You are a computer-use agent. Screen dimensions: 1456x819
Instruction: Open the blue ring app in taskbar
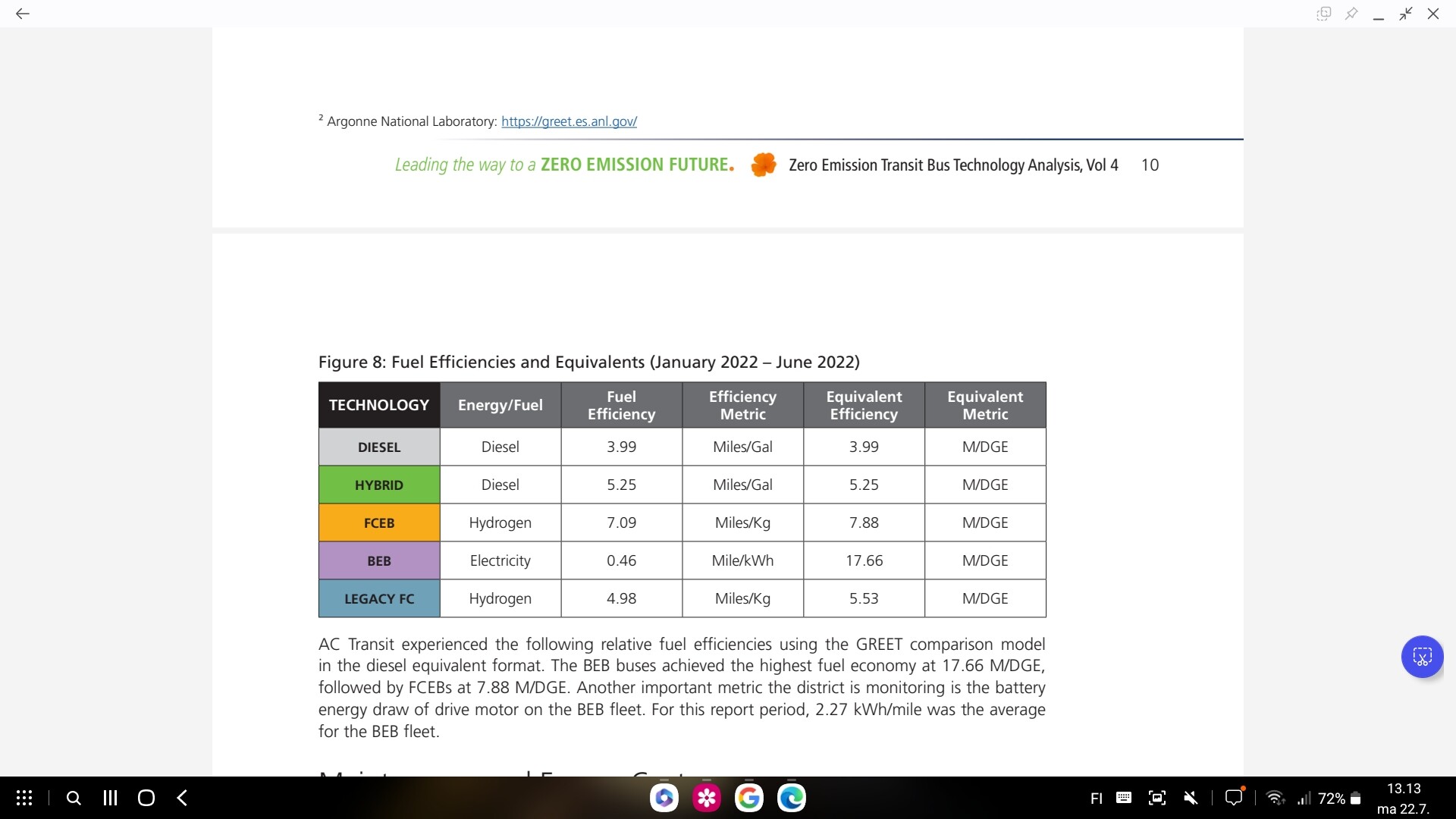point(664,798)
